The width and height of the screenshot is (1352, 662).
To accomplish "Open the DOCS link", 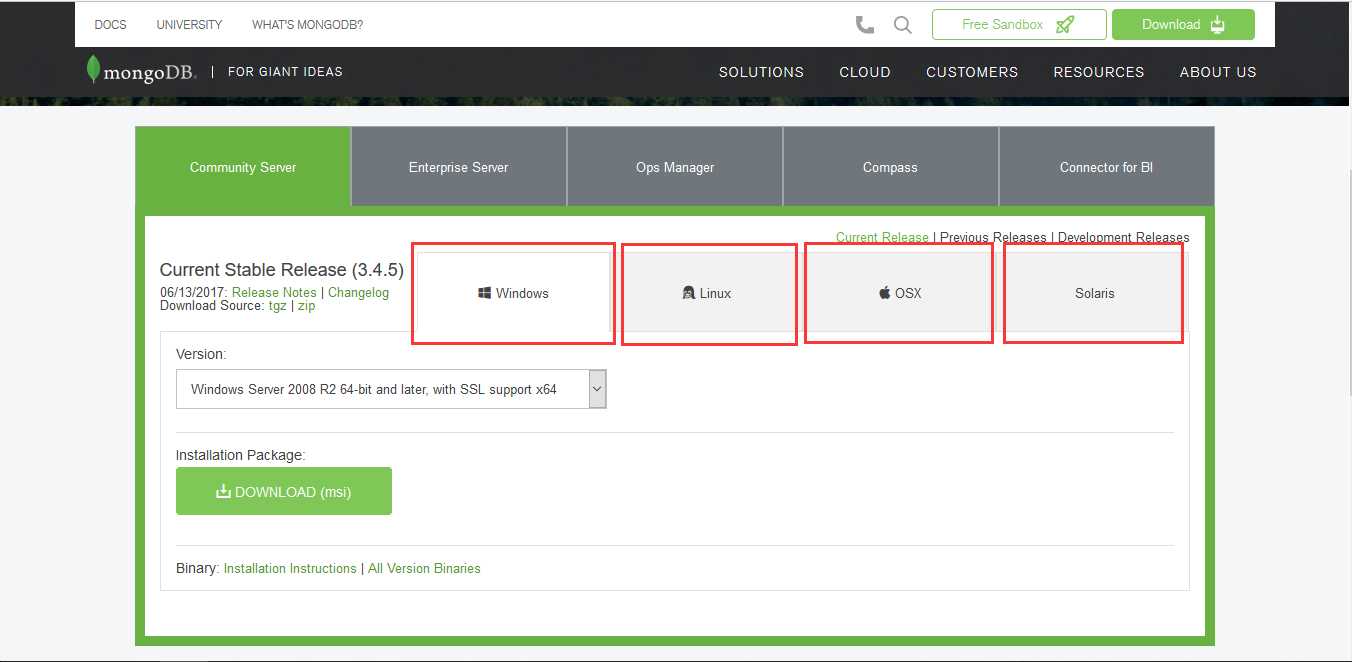I will 110,25.
